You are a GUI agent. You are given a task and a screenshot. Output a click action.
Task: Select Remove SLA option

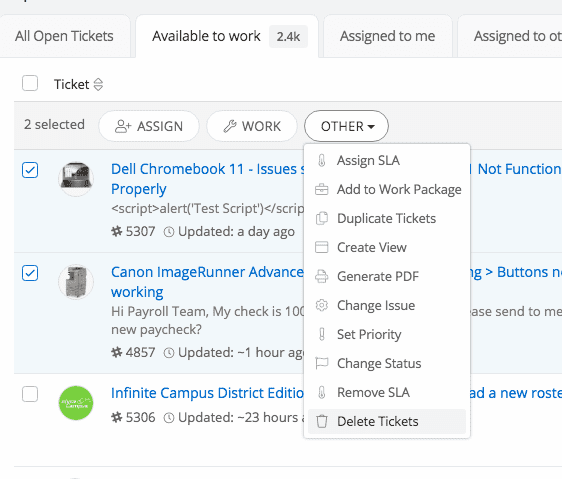click(x=387, y=393)
